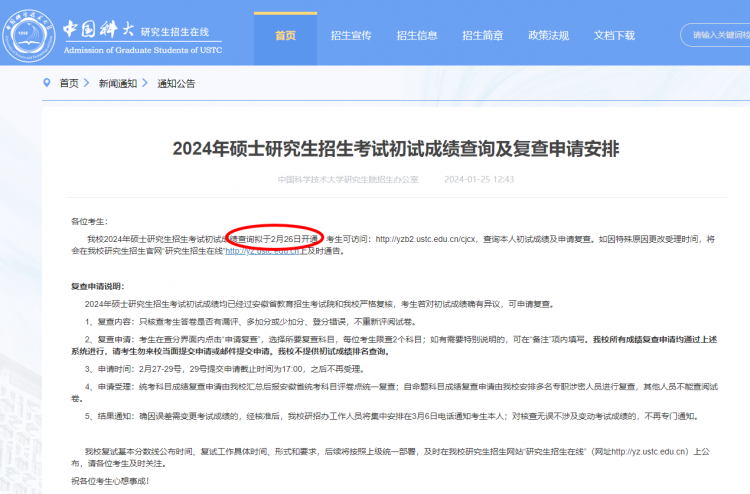
Task: Open the 招生信息 navigation menu
Action: tap(417, 36)
